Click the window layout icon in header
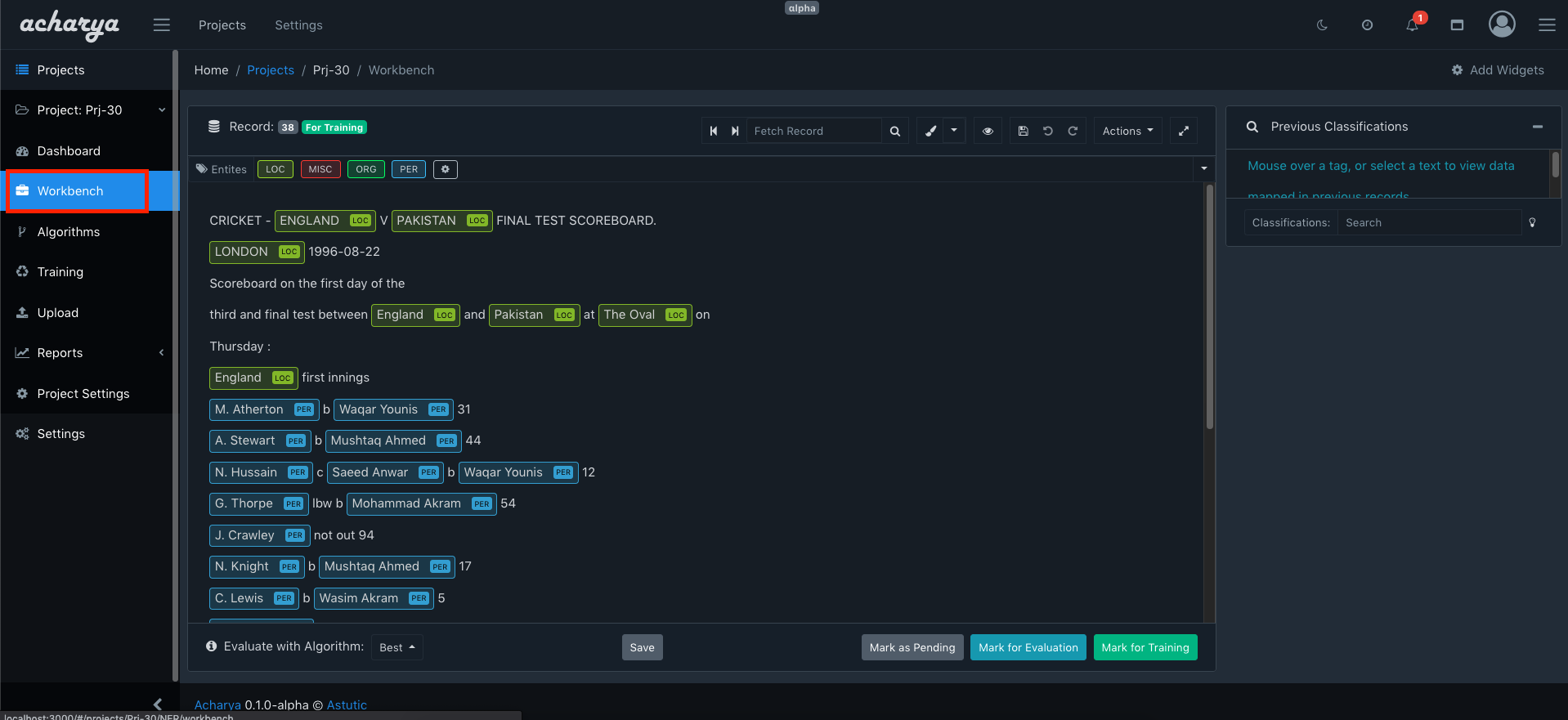The image size is (1568, 720). [1457, 25]
